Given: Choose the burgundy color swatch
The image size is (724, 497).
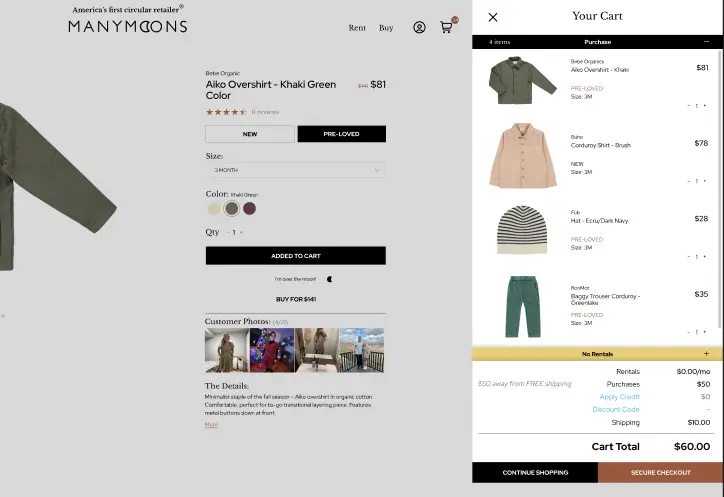Looking at the screenshot, I should pos(249,209).
